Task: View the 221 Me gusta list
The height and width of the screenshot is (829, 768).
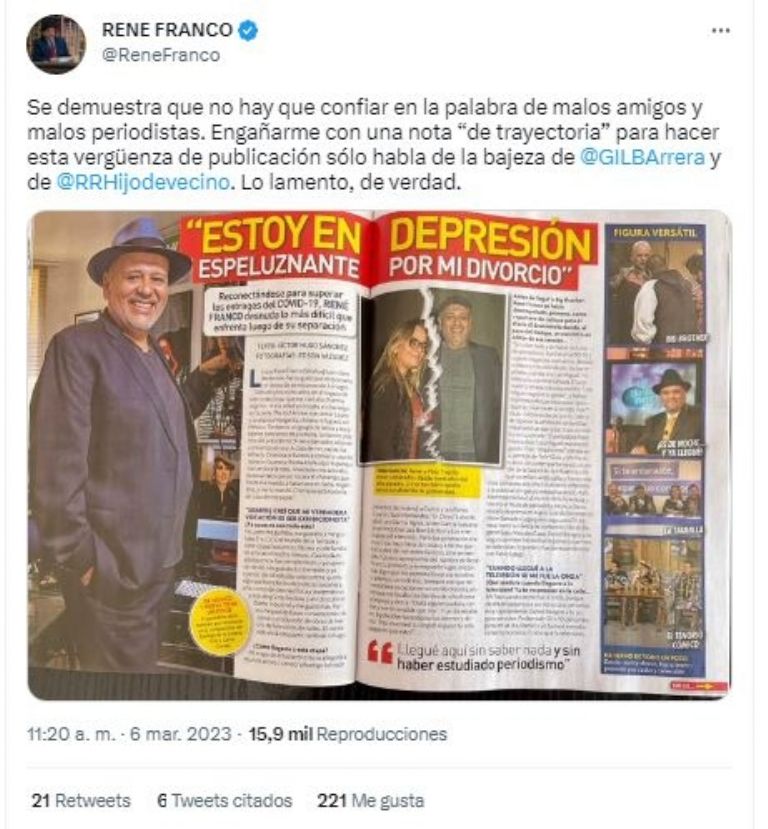Action: 371,800
